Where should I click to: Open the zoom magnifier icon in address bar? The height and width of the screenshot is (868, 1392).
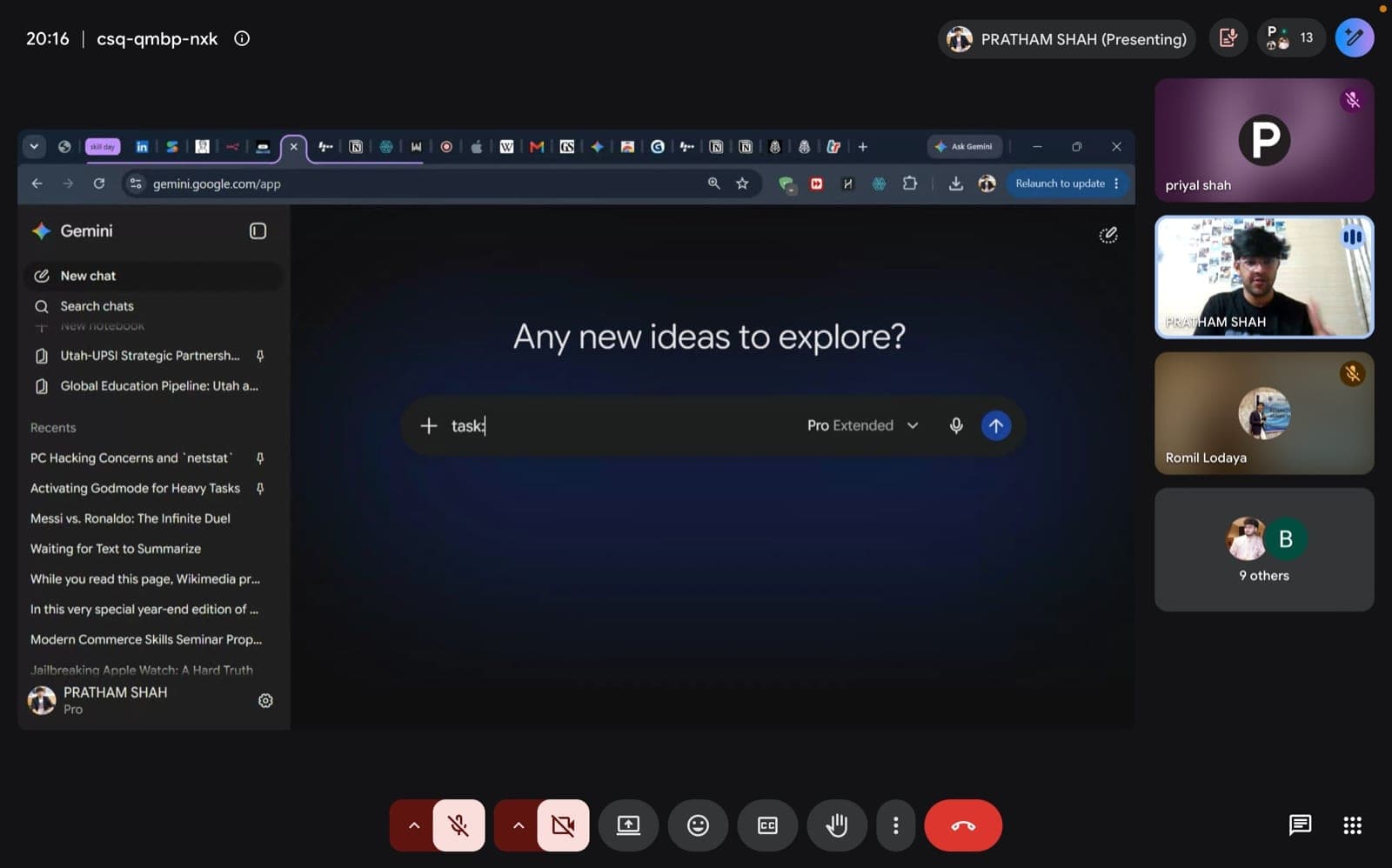click(x=713, y=184)
